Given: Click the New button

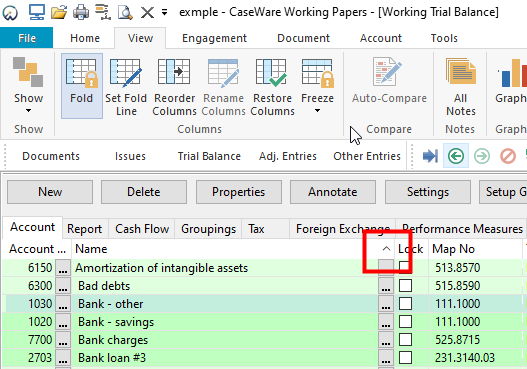Looking at the screenshot, I should click(50, 192).
